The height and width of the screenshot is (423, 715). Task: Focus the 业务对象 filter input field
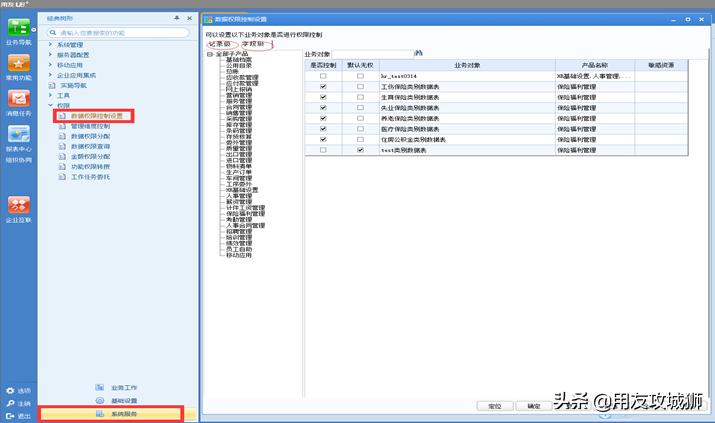(x=372, y=54)
